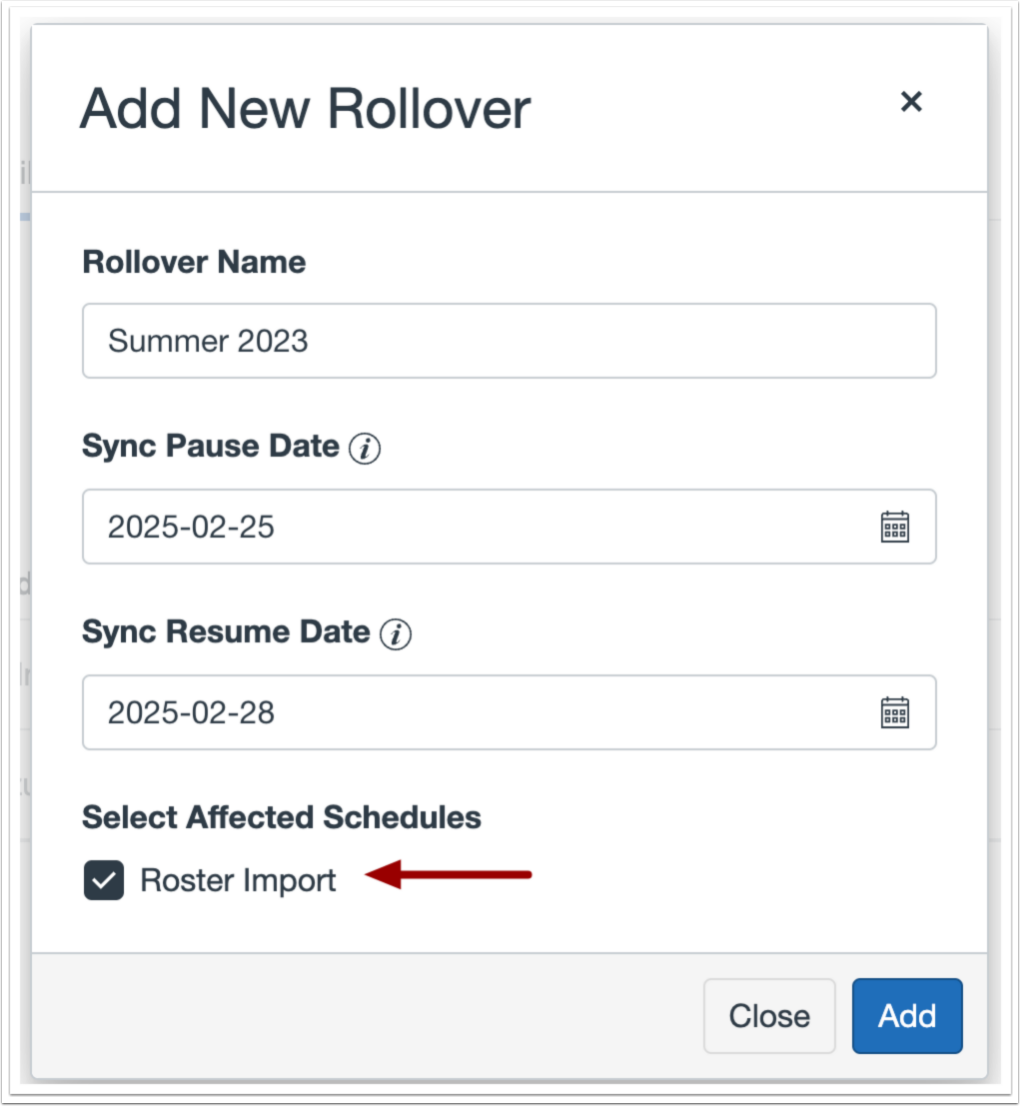Viewport: 1020px width, 1106px height.
Task: Click the Roster Import label text
Action: (x=238, y=881)
